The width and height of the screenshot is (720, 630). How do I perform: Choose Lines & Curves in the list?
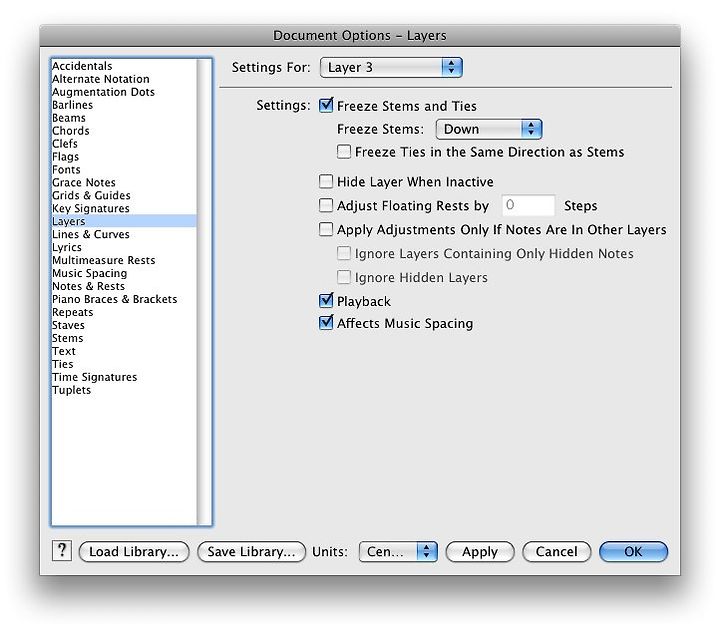(124, 234)
